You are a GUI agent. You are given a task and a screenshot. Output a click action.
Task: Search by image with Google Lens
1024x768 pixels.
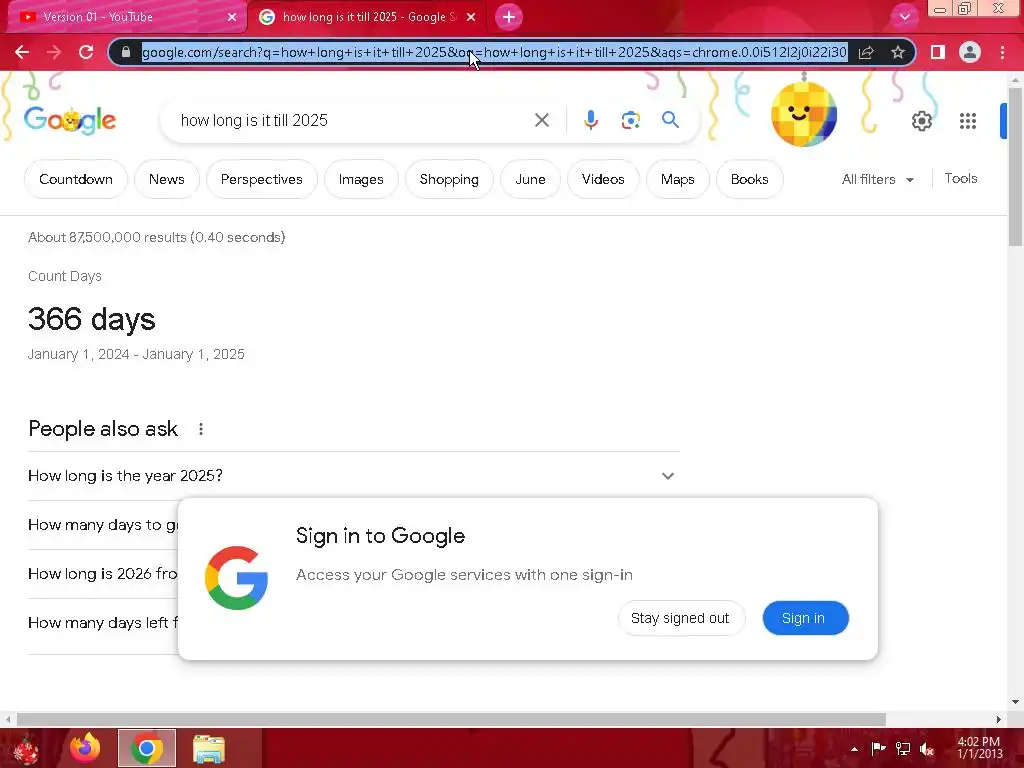tap(630, 120)
